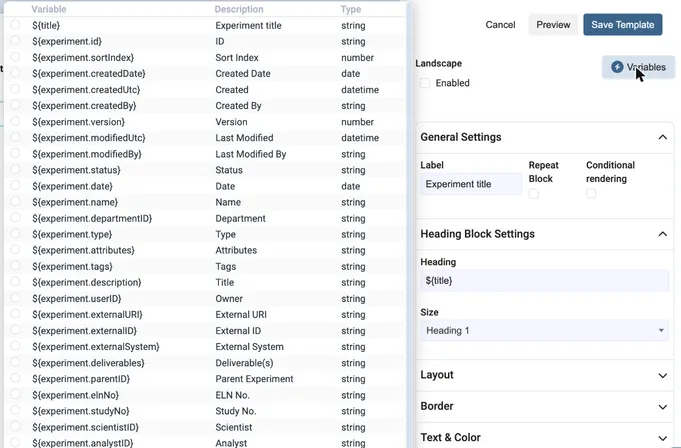Click the Variable column header
This screenshot has width=681, height=448.
[49, 9]
